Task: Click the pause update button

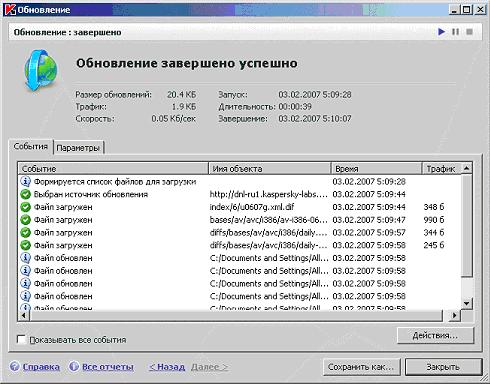Action: [x=455, y=32]
